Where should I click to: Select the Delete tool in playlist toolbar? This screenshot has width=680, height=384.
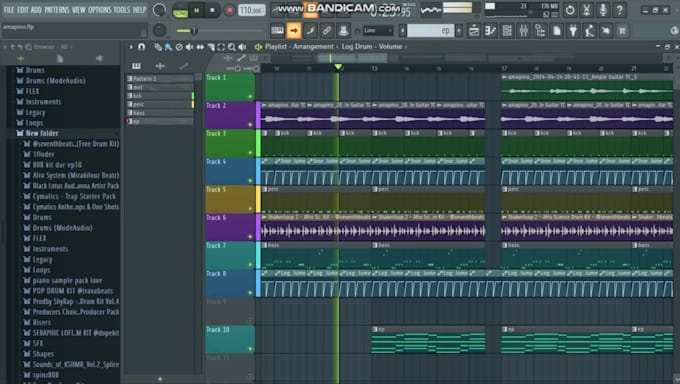point(179,47)
